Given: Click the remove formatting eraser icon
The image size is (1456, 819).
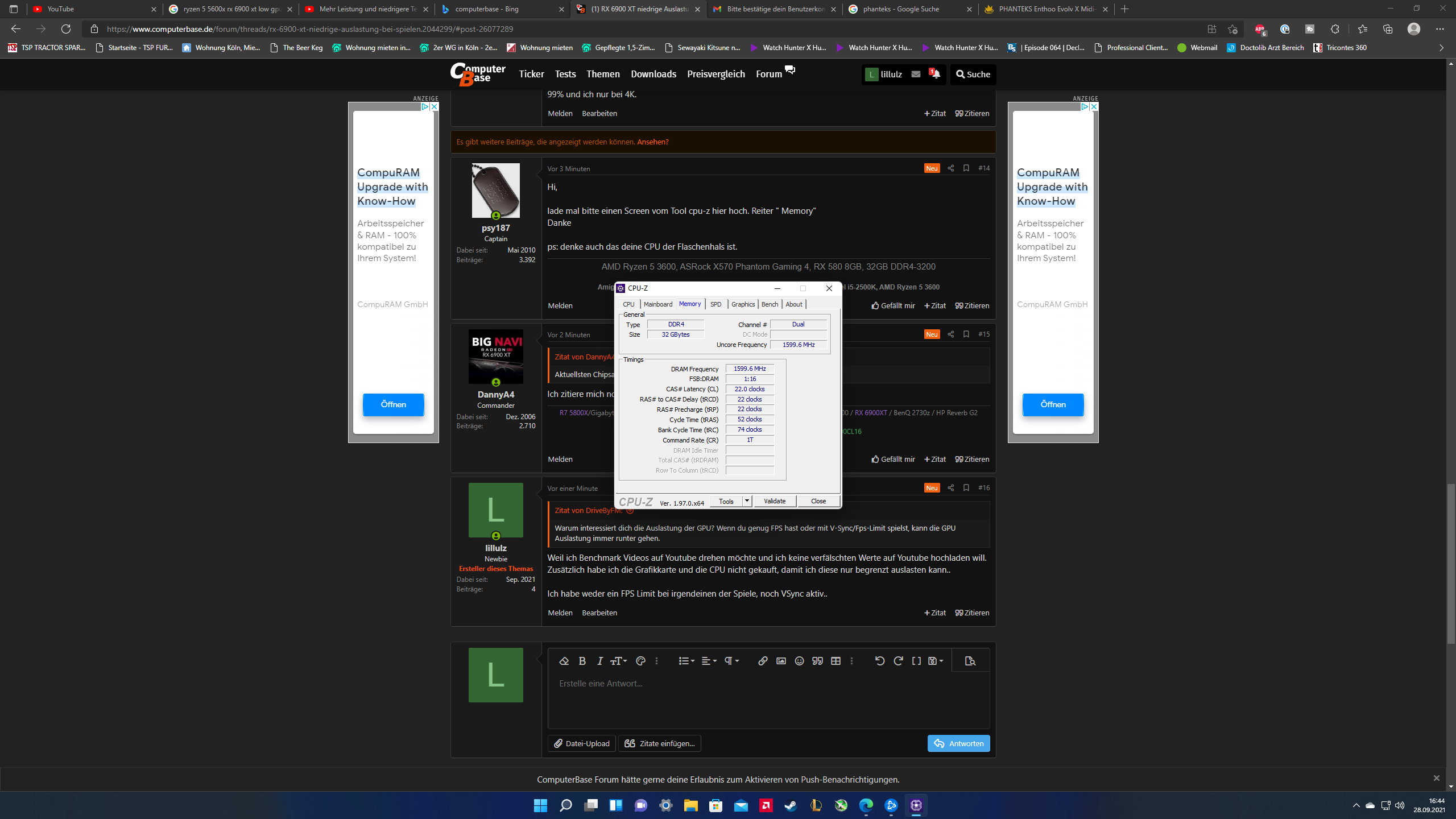Looking at the screenshot, I should 564,661.
